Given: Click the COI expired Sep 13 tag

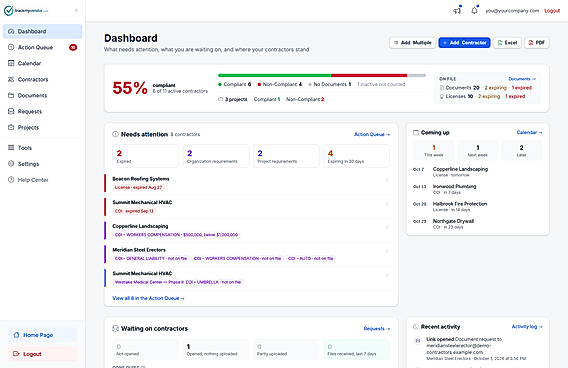Looking at the screenshot, I should [134, 211].
